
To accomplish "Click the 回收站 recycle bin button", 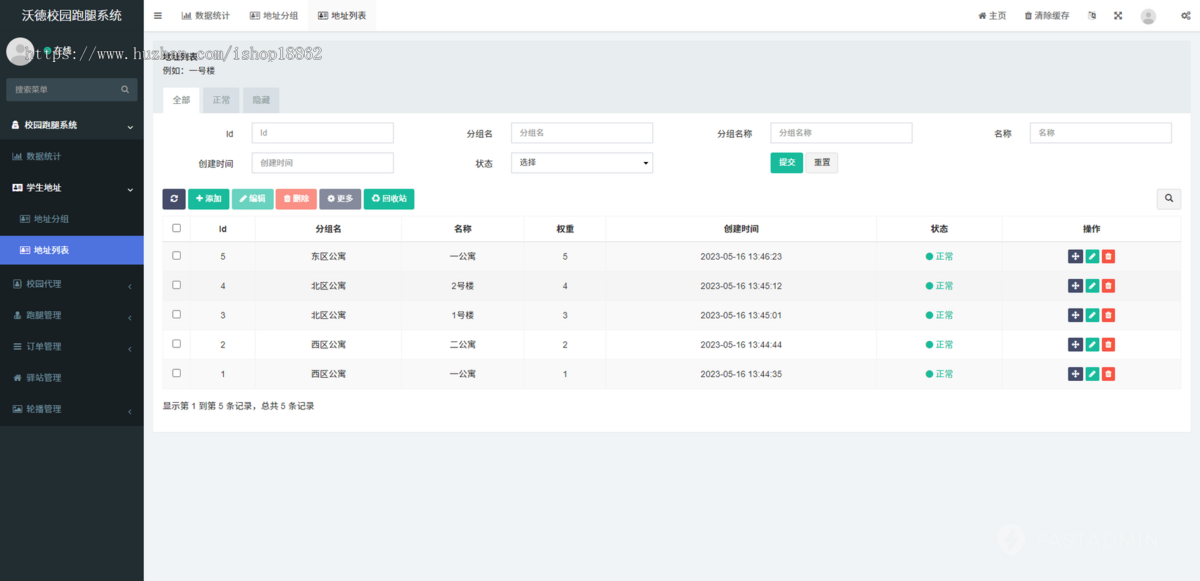I will point(388,199).
